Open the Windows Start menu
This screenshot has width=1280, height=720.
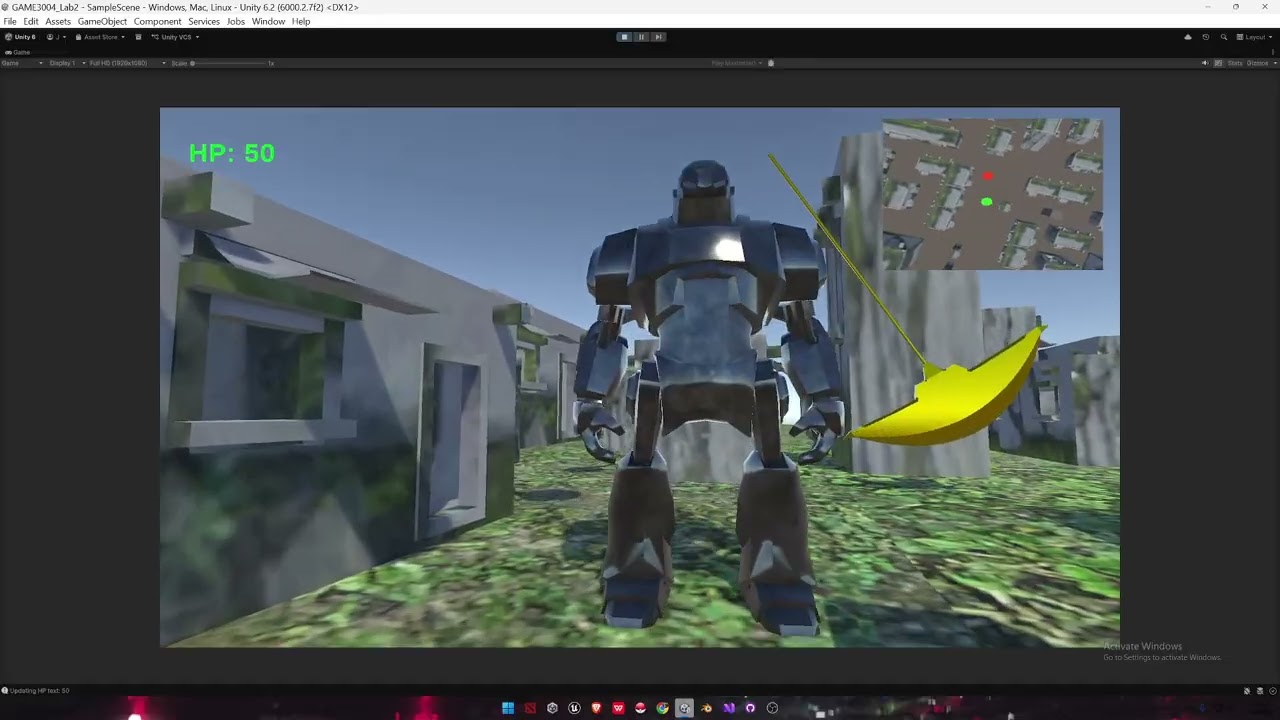point(508,708)
